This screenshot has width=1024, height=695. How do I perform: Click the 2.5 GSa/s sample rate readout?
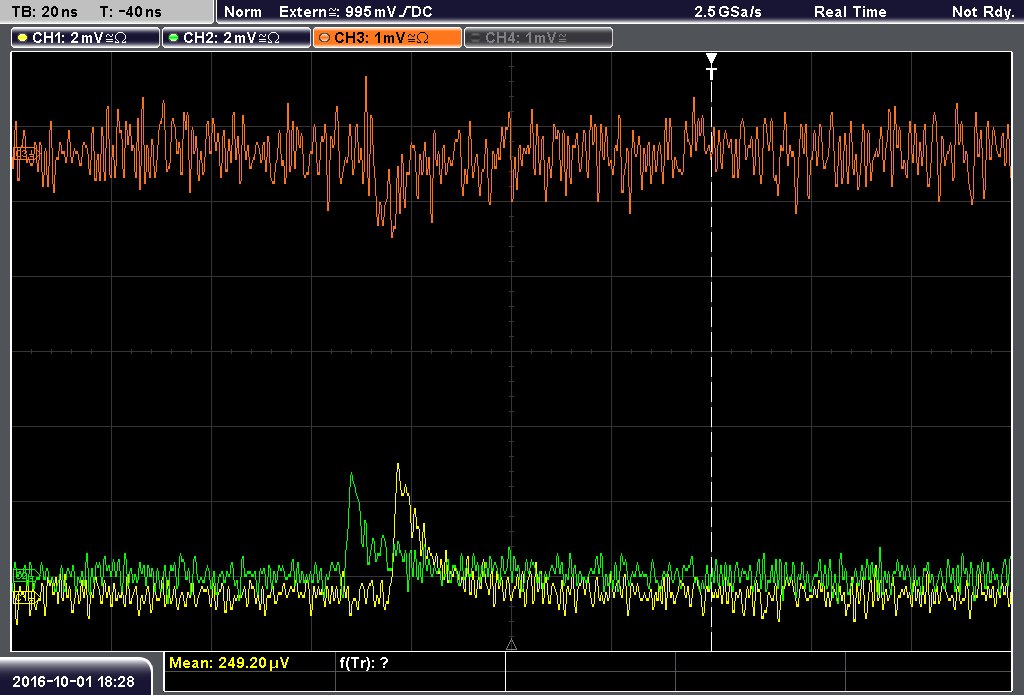(x=728, y=12)
